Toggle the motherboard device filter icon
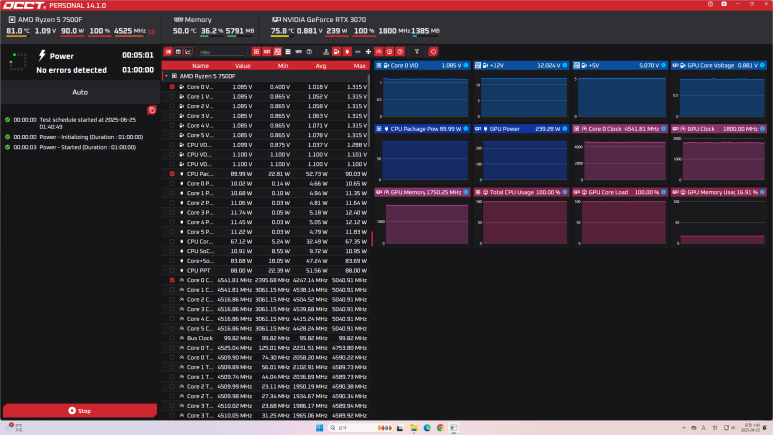The width and height of the screenshot is (773, 435). pos(278,52)
